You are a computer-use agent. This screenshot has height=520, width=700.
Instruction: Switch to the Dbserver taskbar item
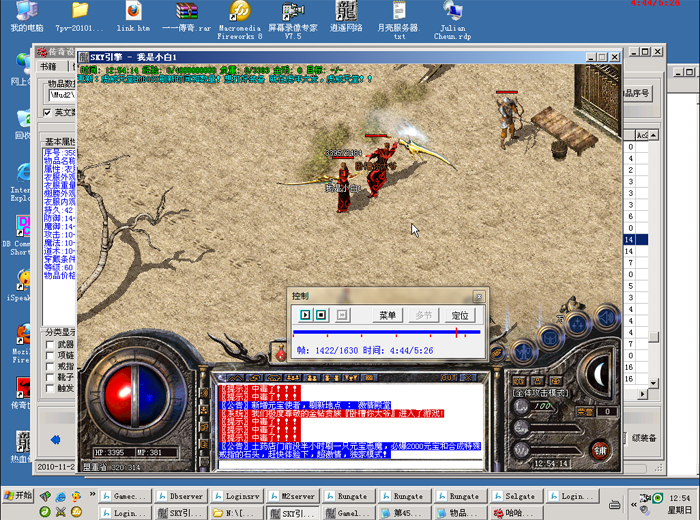pos(179,496)
